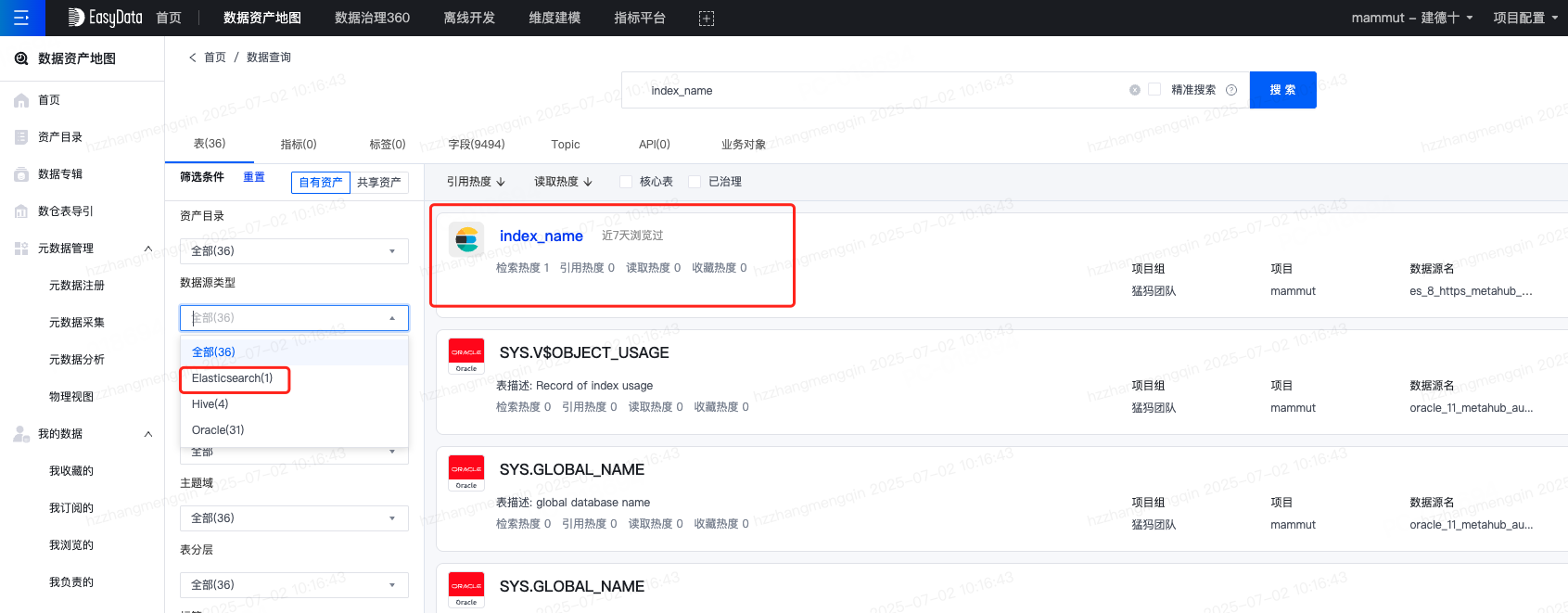Go to 数据治理360 in top nav
Image resolution: width=1568 pixels, height=613 pixels.
click(372, 18)
